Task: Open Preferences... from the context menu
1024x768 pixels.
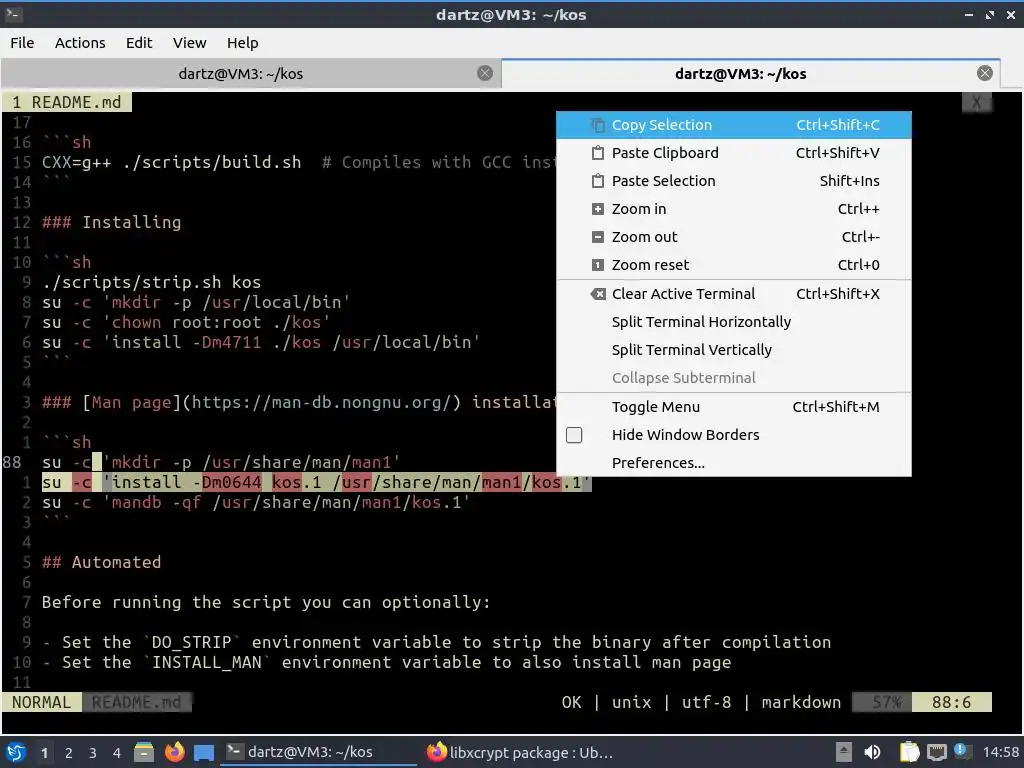Action: point(733,463)
